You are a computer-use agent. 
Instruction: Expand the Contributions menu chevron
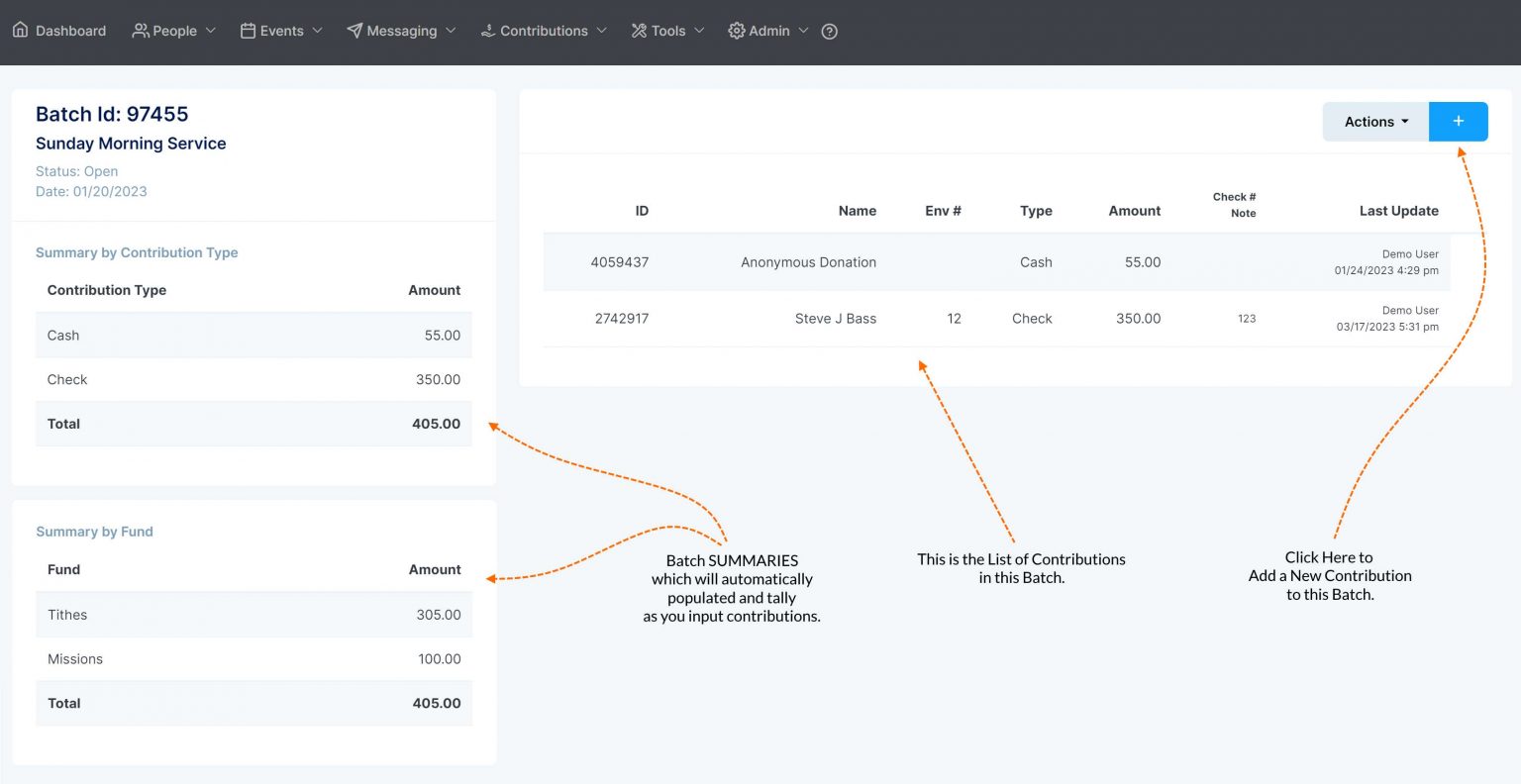point(601,31)
